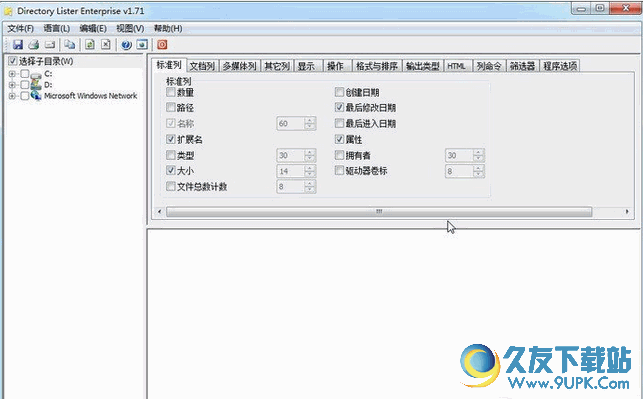The height and width of the screenshot is (399, 643).
Task: Expand the D: drive tree node
Action: point(12,85)
